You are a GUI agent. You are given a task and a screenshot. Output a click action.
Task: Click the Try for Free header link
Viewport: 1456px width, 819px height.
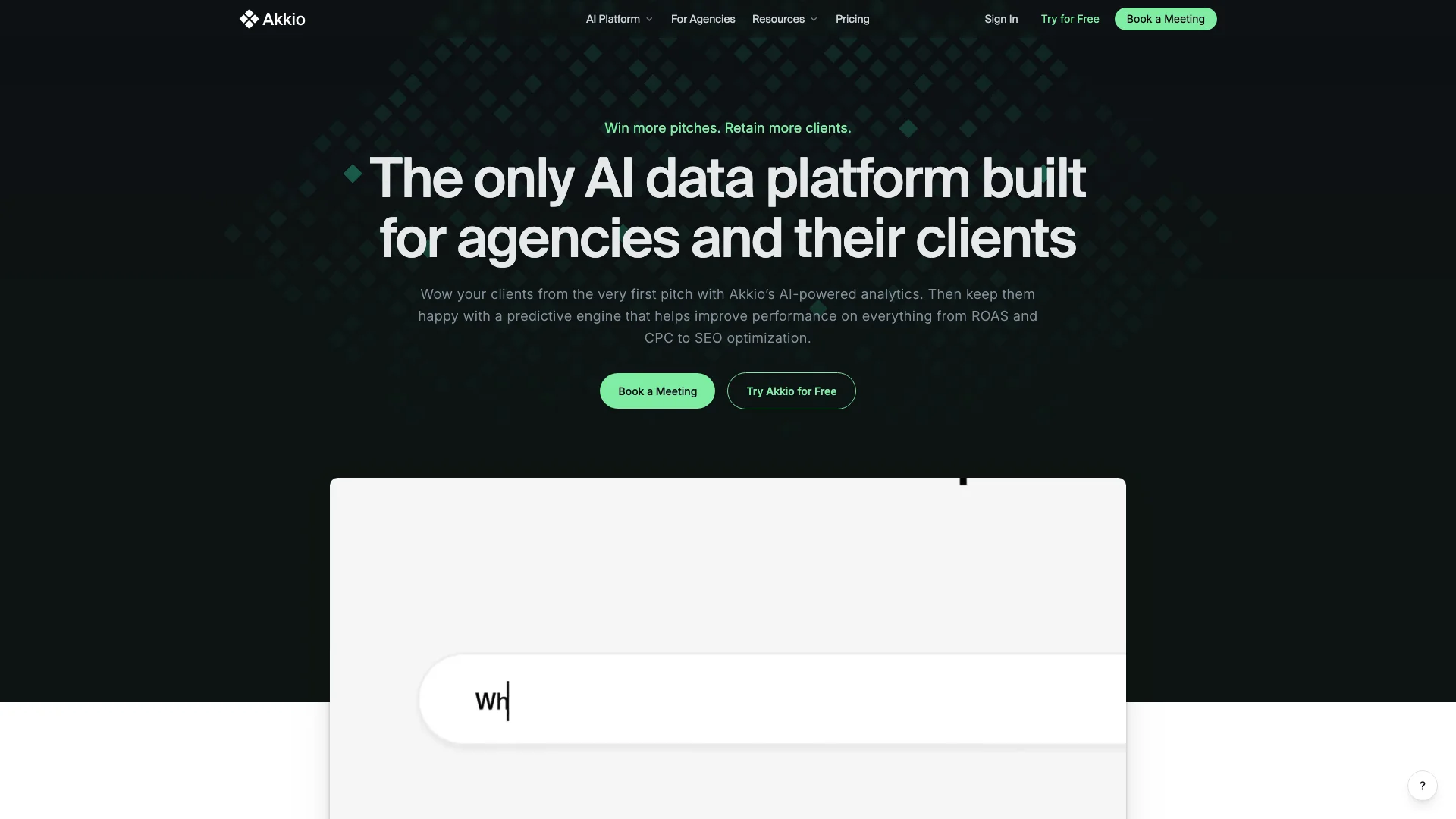tap(1069, 19)
